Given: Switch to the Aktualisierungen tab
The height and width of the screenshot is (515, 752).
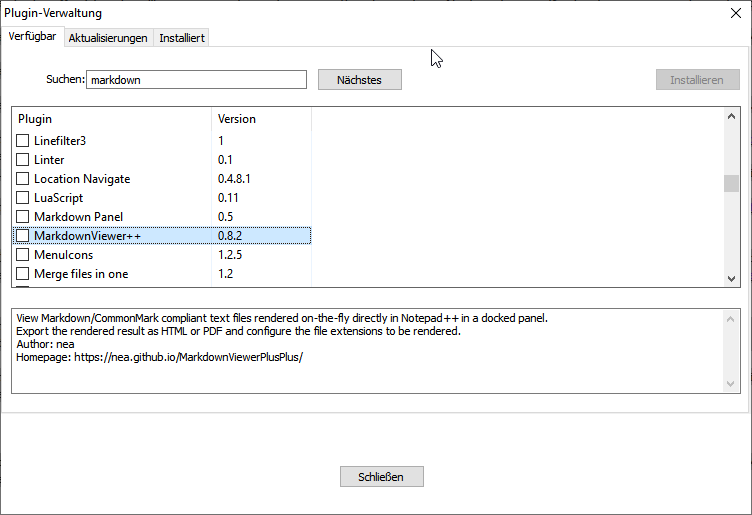Looking at the screenshot, I should point(108,38).
